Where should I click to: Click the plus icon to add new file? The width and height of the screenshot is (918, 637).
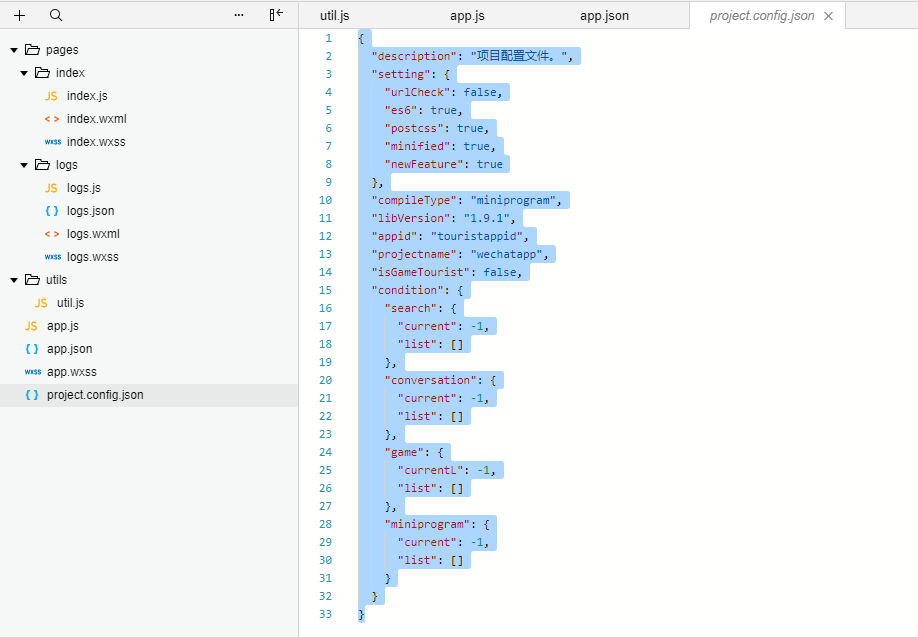tap(19, 16)
